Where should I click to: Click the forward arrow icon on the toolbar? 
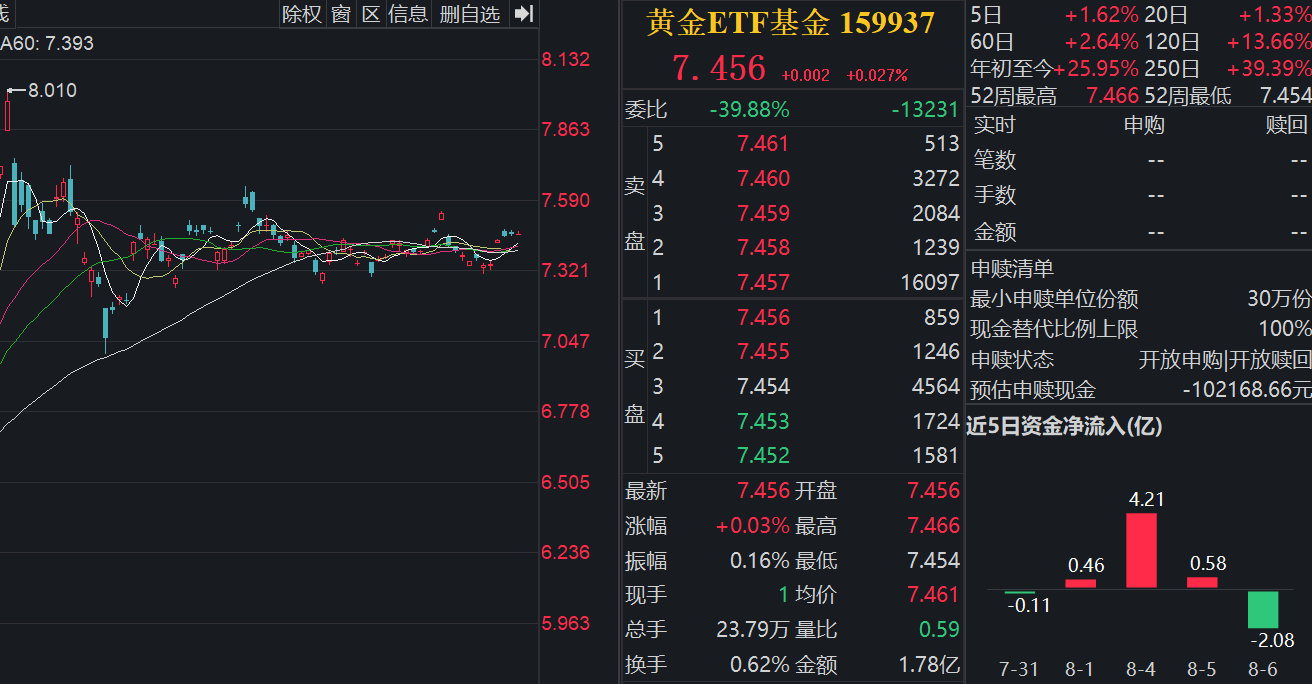(x=524, y=14)
